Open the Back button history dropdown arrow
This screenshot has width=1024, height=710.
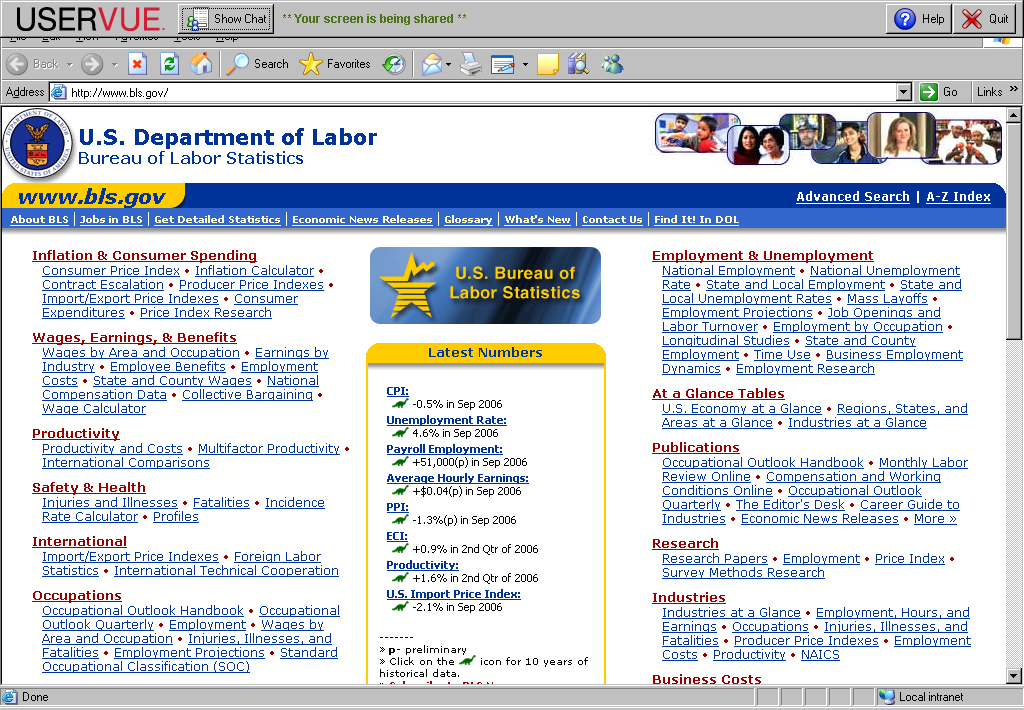69,64
